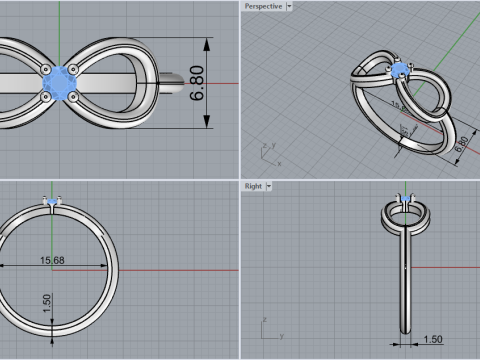The image size is (480, 360).
Task: Click the Perspective viewport title label
Action: click(x=263, y=6)
